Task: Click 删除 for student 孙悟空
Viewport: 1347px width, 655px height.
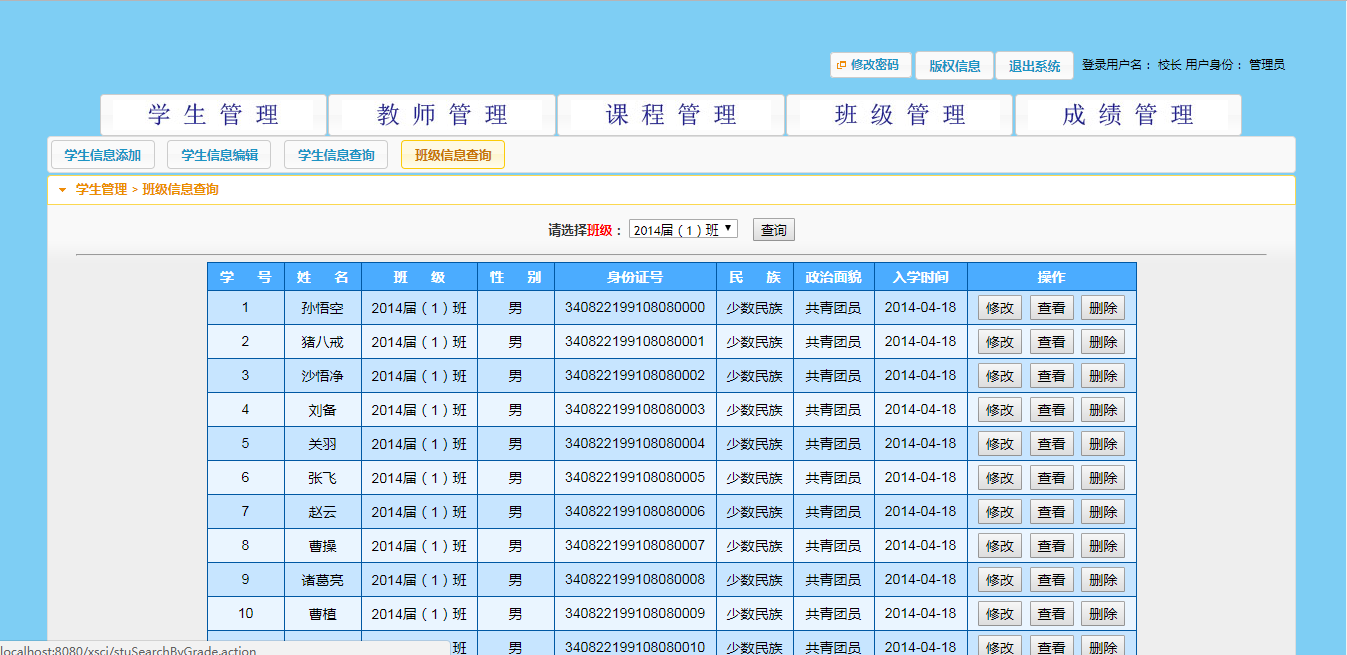Action: [1103, 308]
